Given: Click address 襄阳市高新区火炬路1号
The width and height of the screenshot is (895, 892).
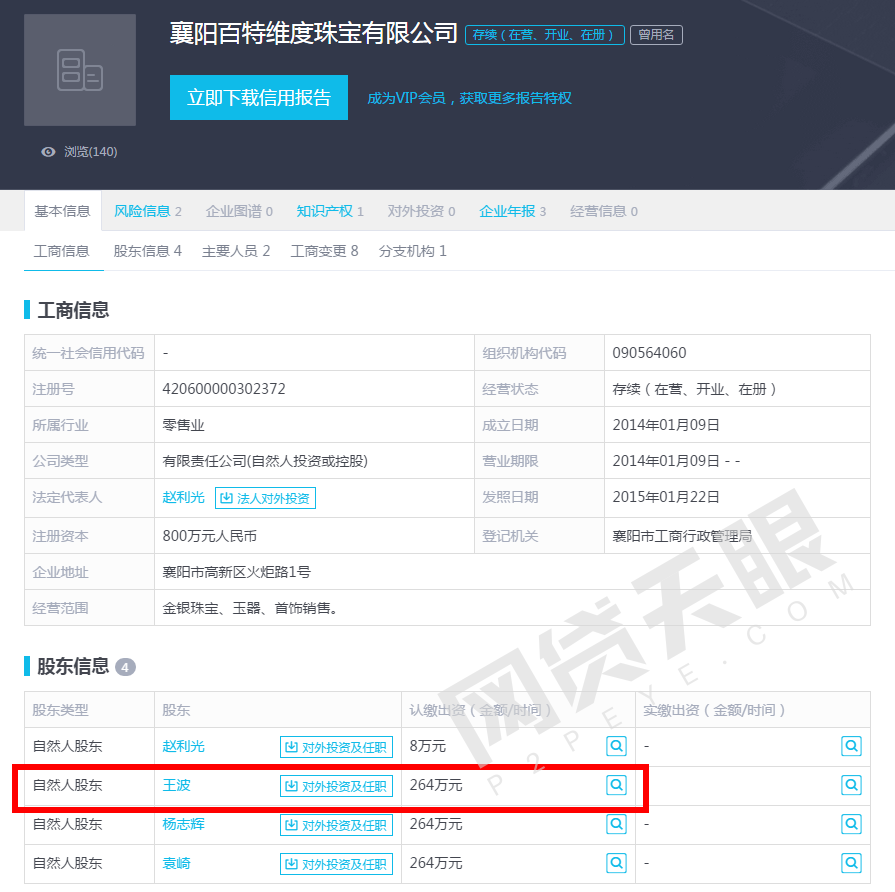Looking at the screenshot, I should point(236,572).
